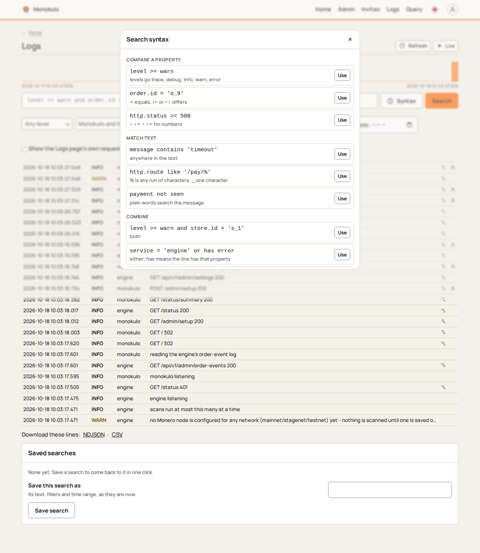
Task: Open Admin in top navigation
Action: pos(346,10)
